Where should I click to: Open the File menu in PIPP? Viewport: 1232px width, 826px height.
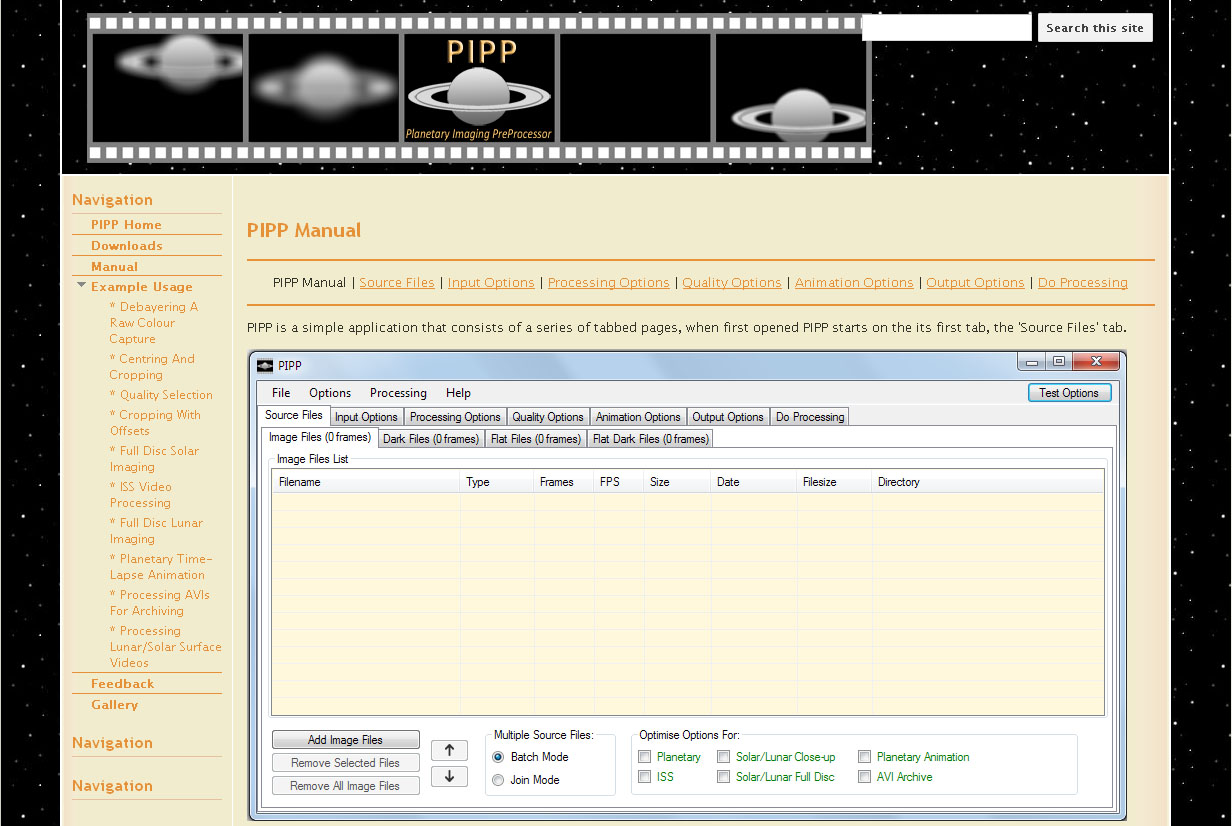pyautogui.click(x=281, y=393)
